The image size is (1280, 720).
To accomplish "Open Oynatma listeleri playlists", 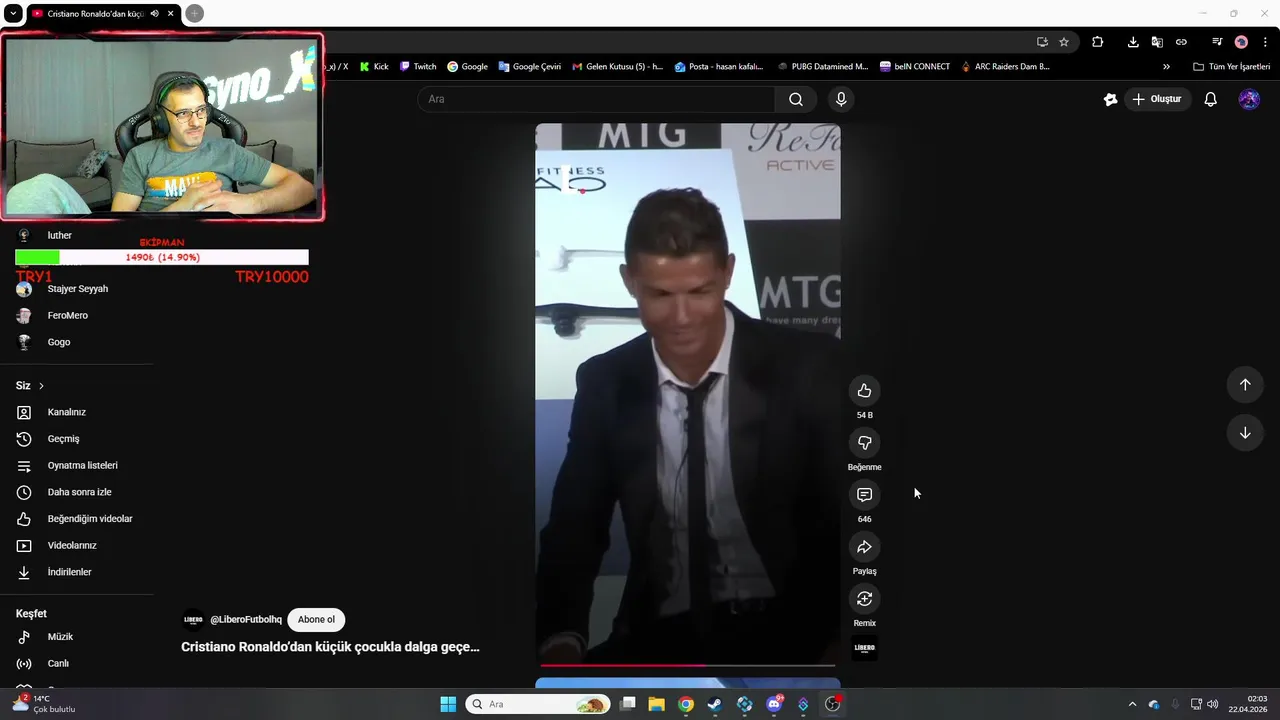I will (84, 466).
